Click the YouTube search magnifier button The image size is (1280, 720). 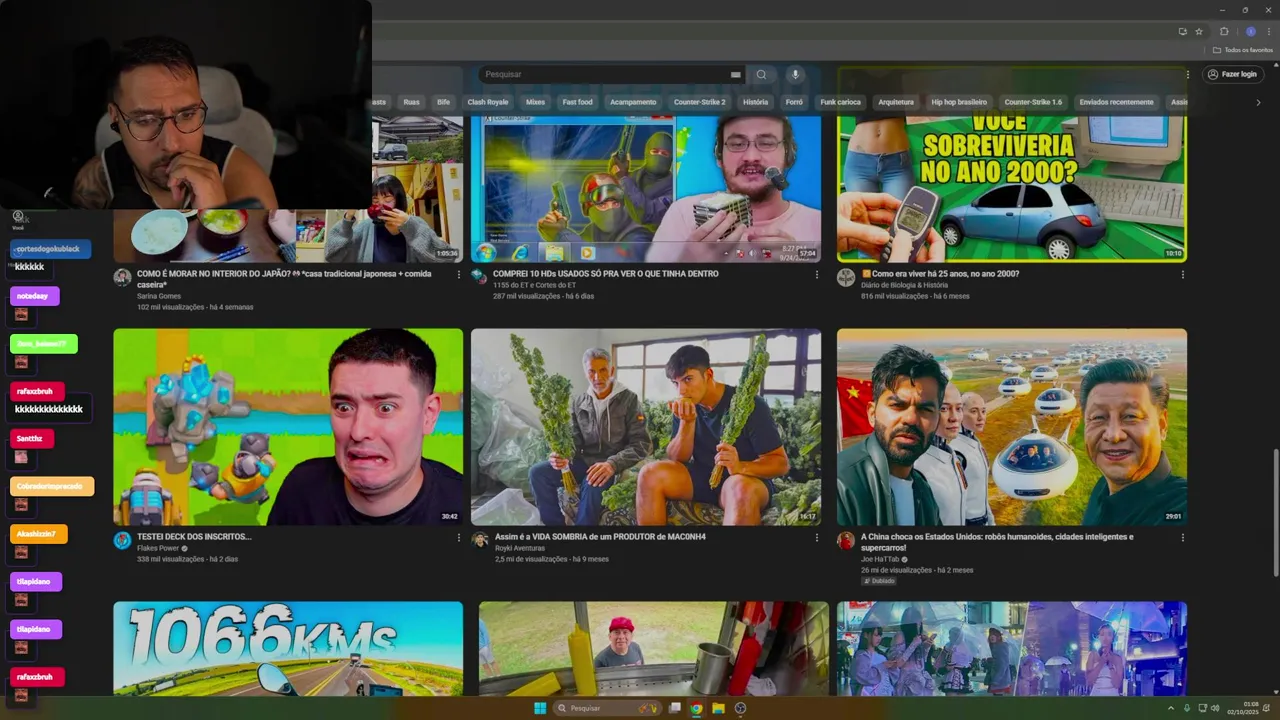(761, 74)
